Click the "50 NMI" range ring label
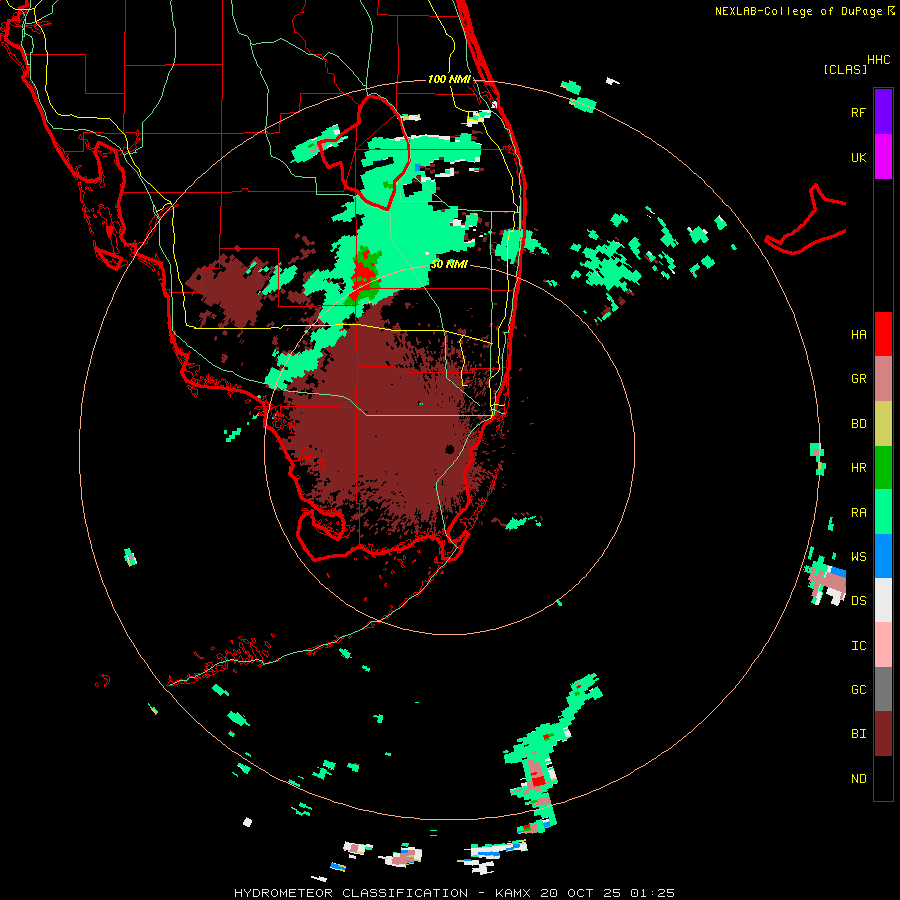This screenshot has height=900, width=900. (x=449, y=264)
